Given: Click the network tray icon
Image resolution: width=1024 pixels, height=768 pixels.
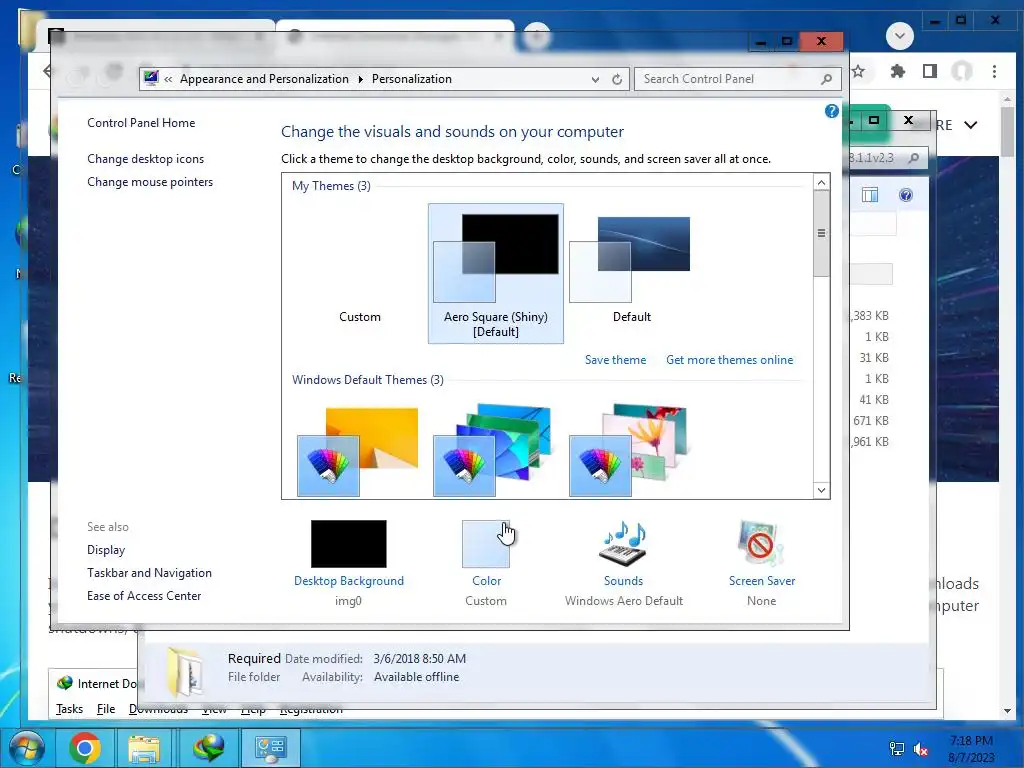Looking at the screenshot, I should [x=897, y=749].
